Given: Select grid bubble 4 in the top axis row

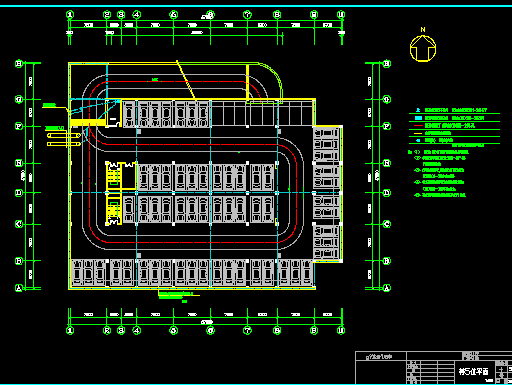Looking at the screenshot, I should tap(137, 15).
